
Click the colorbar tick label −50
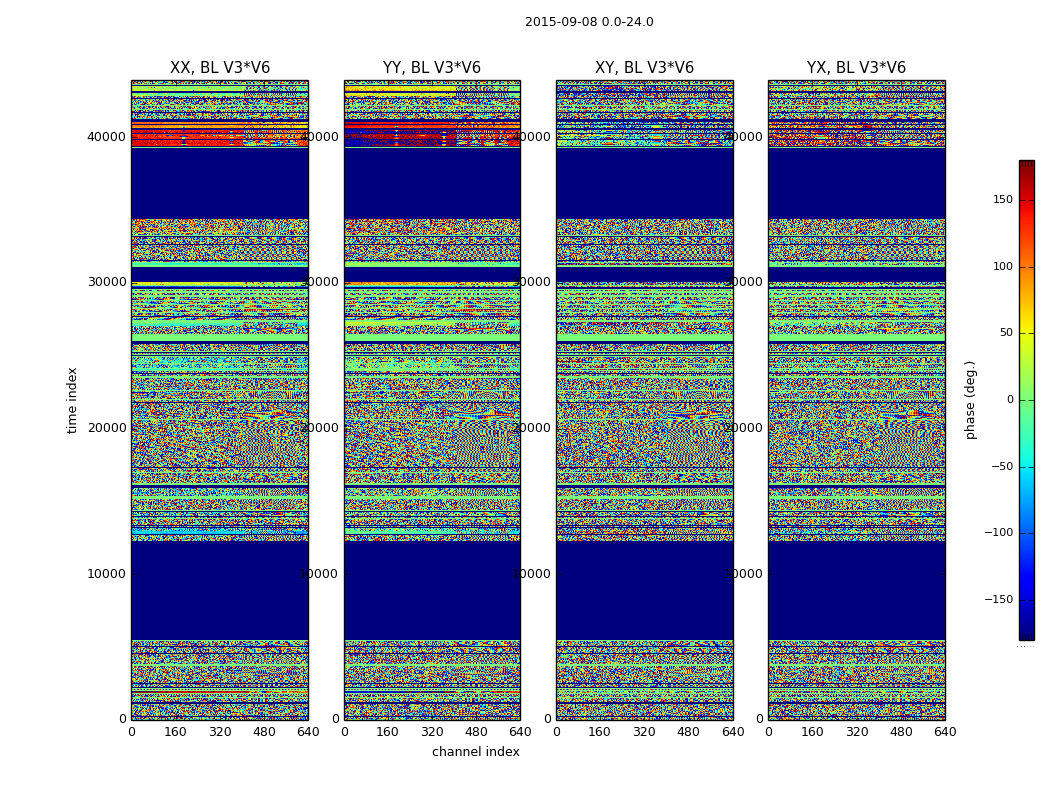coord(1002,467)
